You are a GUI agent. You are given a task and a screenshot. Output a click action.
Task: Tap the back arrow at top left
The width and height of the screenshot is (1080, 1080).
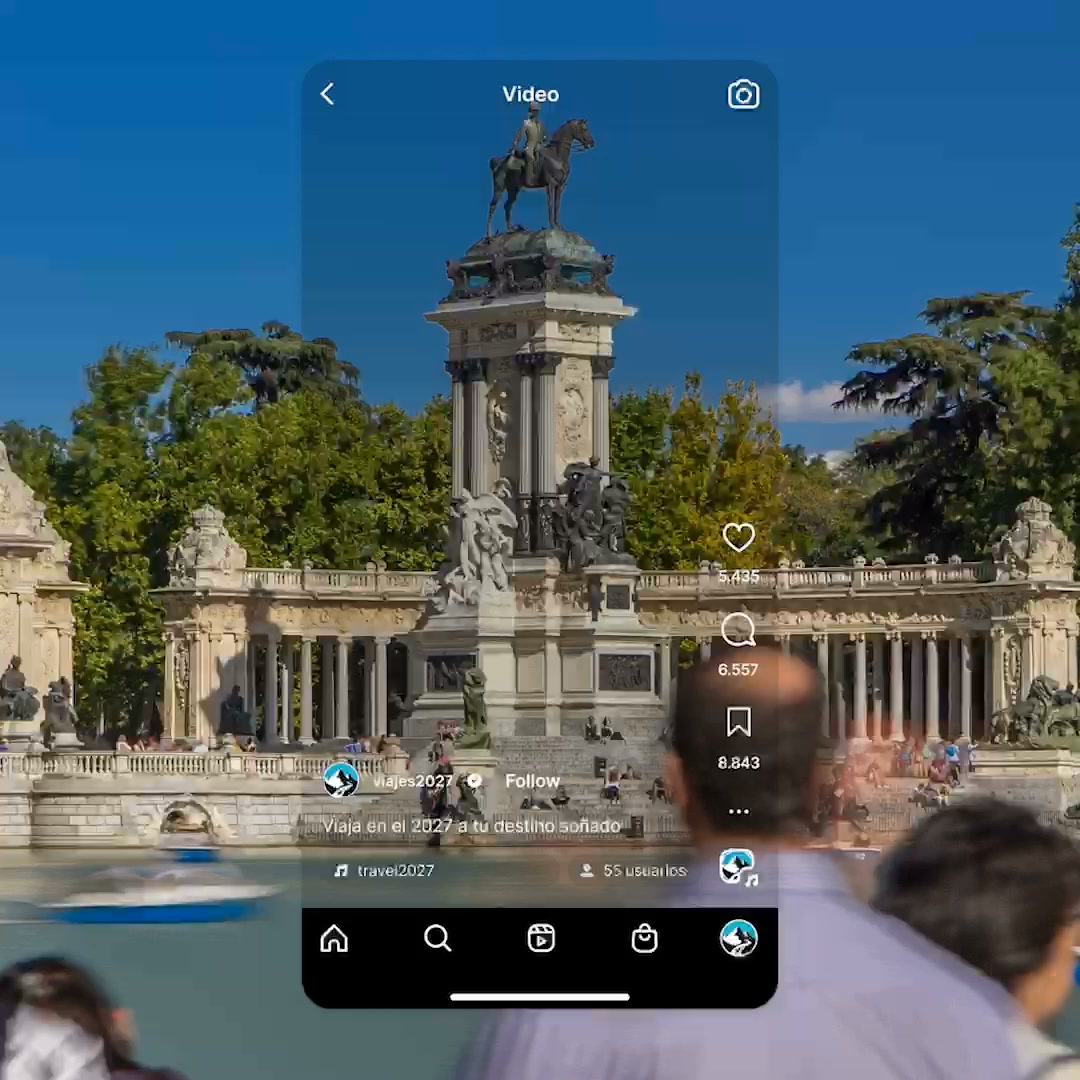point(327,94)
